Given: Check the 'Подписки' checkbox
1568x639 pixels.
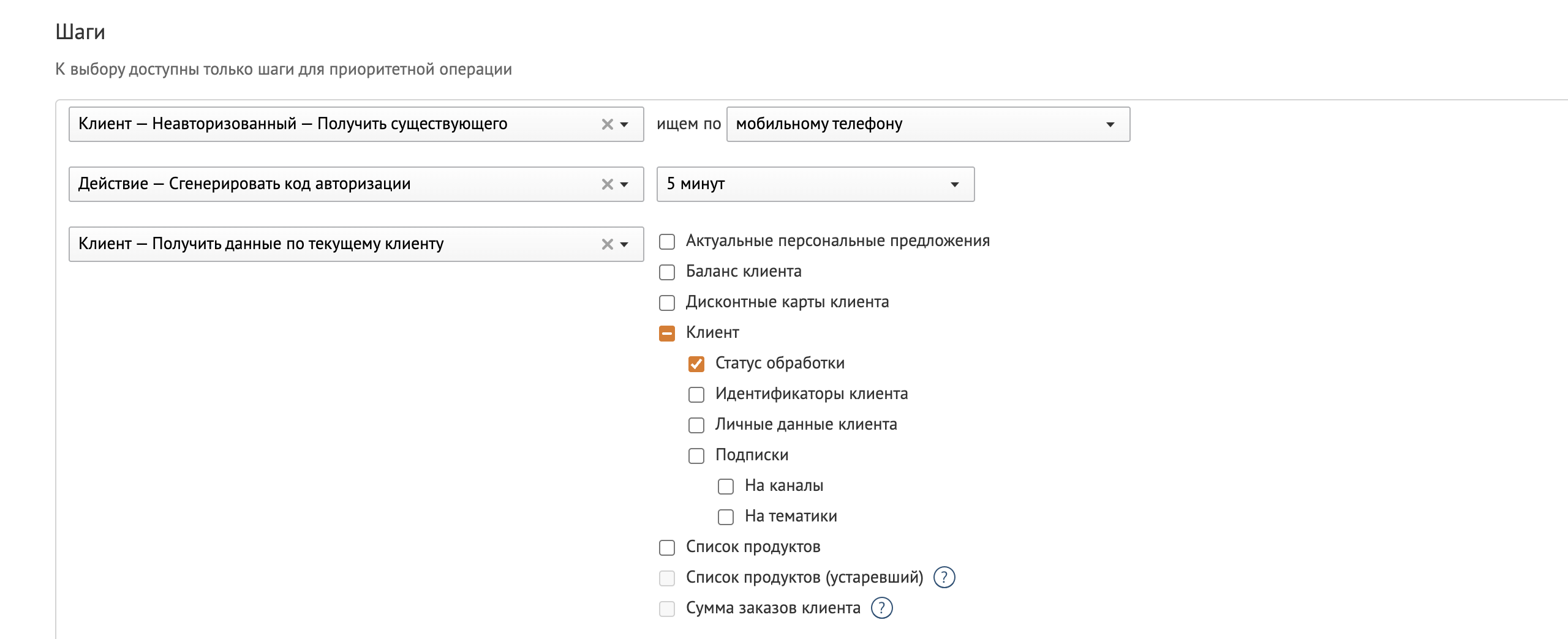Looking at the screenshot, I should 696,456.
